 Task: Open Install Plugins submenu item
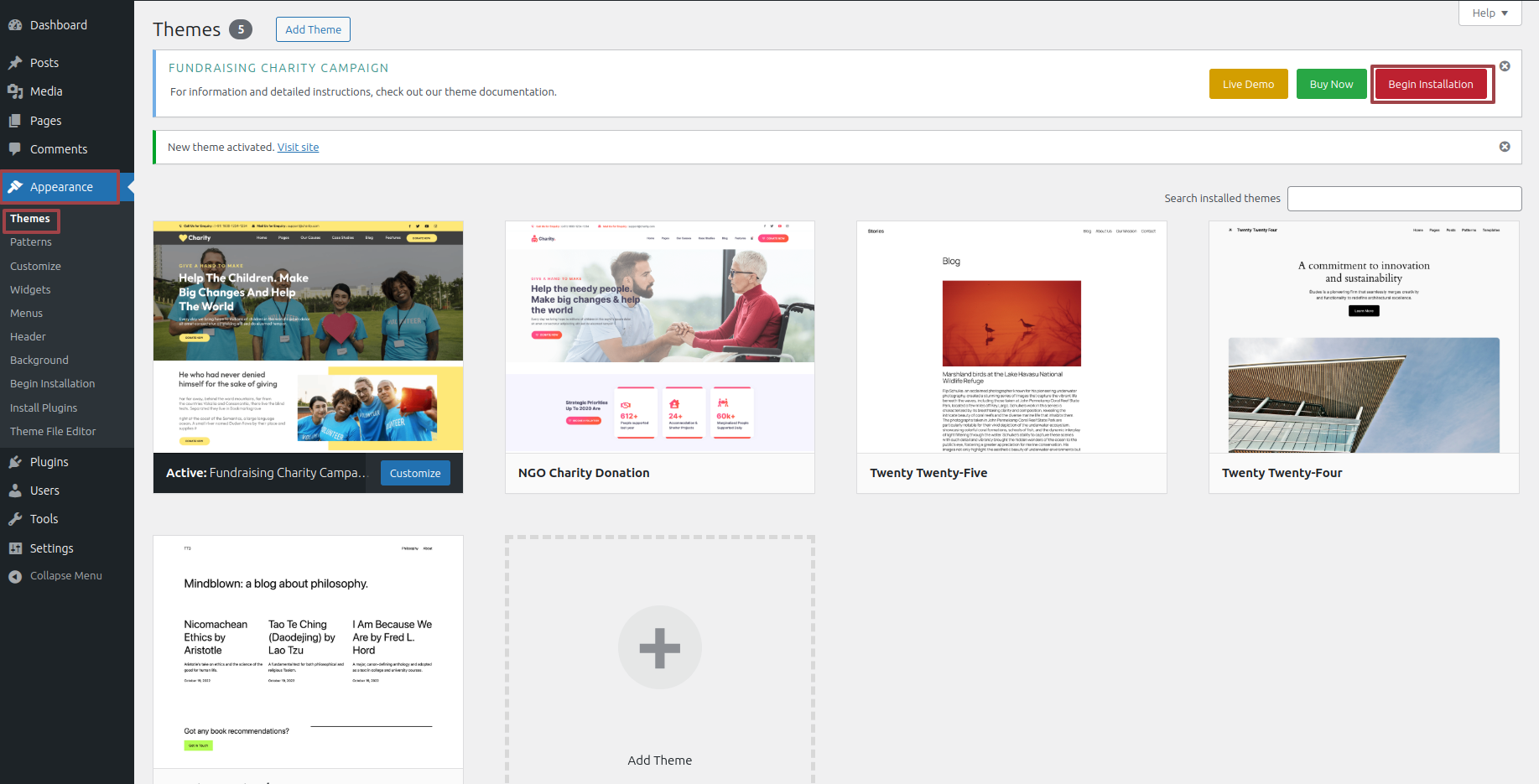pos(44,408)
